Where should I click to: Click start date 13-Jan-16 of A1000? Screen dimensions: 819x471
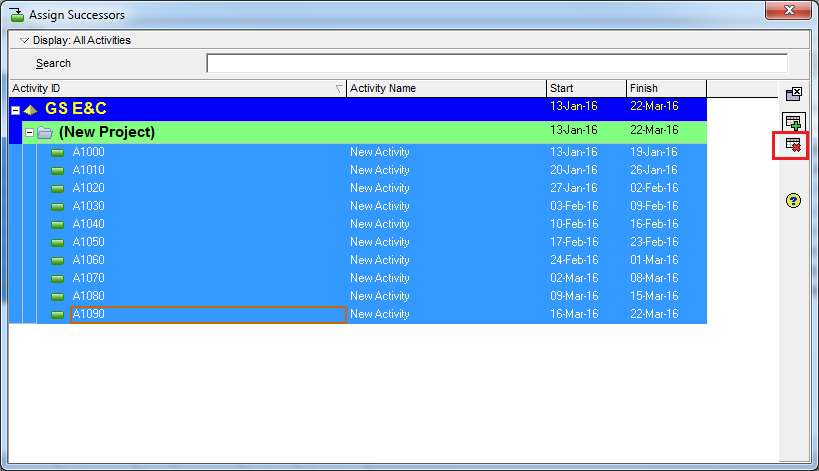pyautogui.click(x=574, y=152)
